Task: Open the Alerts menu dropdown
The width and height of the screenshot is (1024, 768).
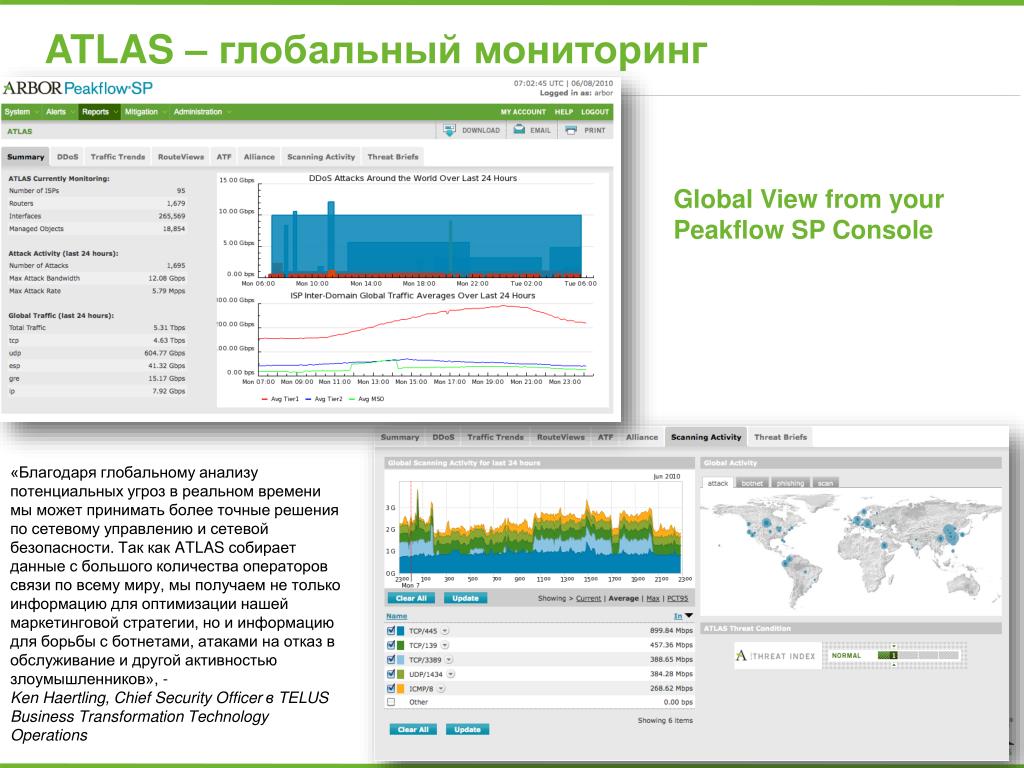Action: tap(59, 112)
